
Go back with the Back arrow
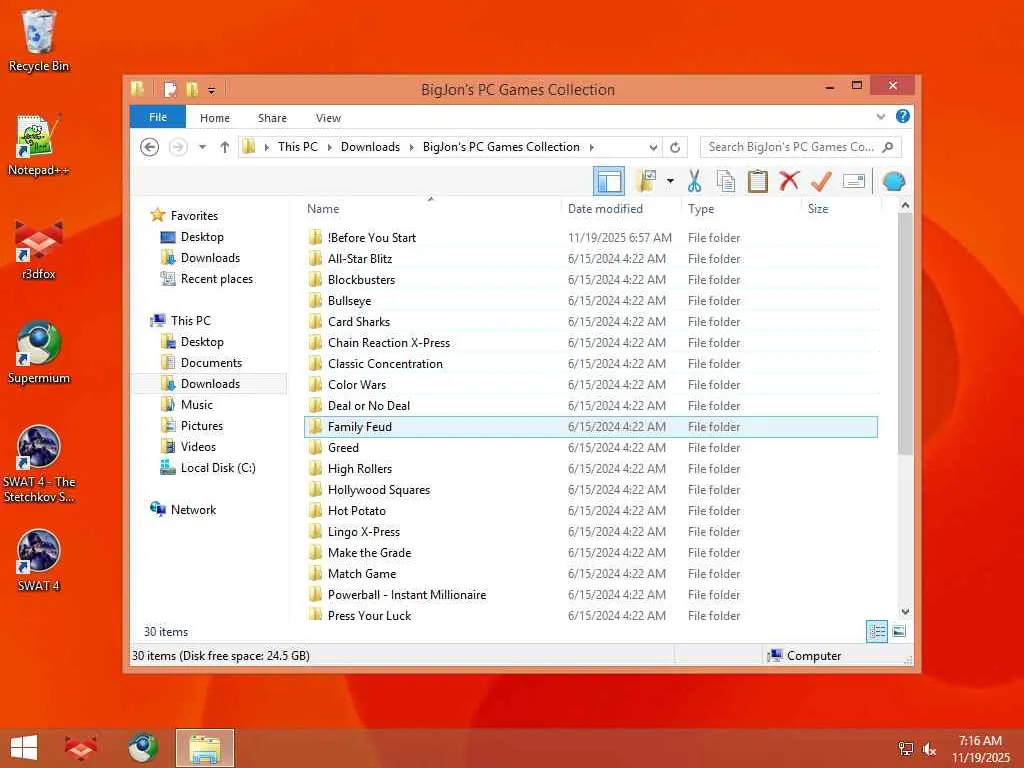point(150,147)
